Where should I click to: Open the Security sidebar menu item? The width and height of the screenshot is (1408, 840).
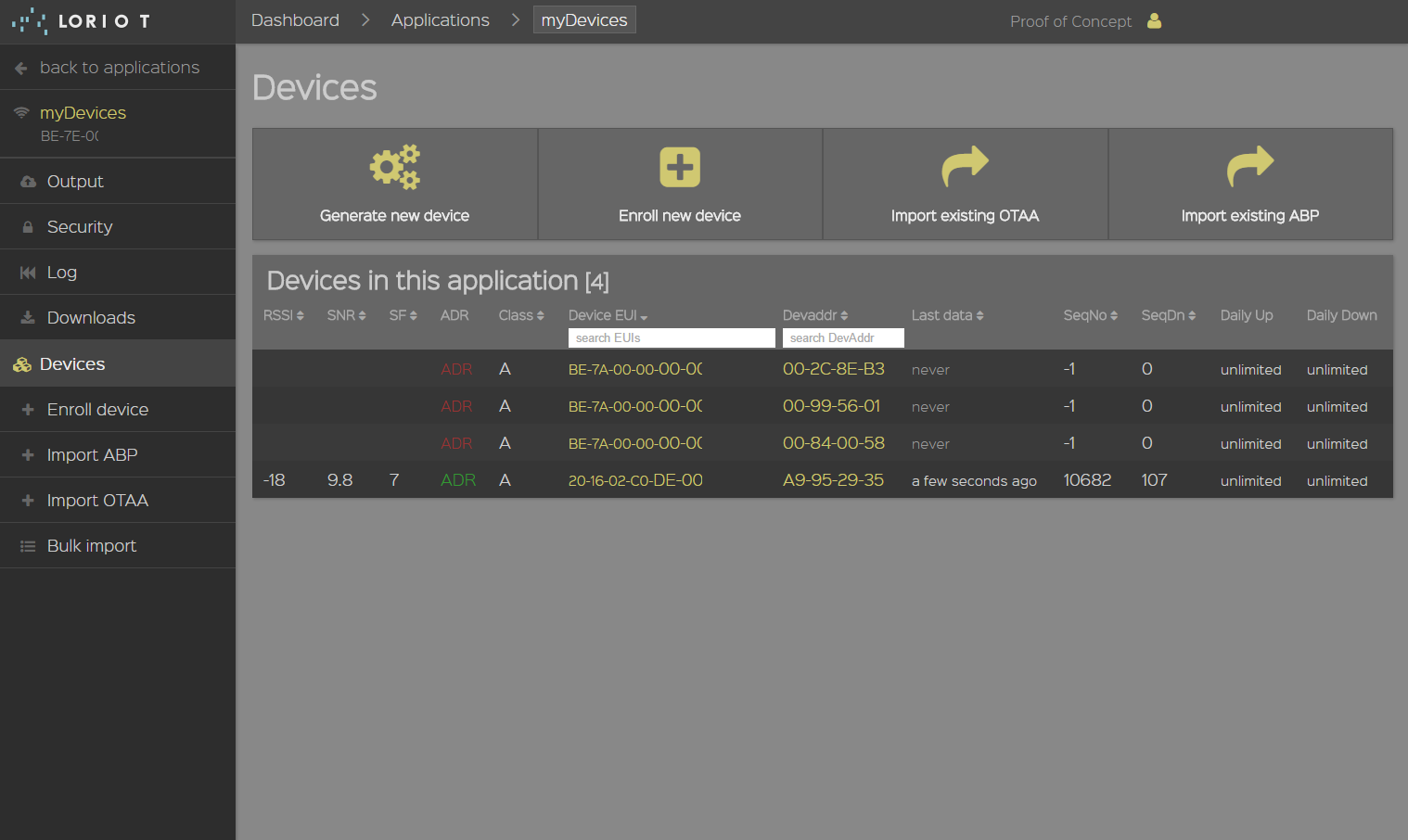[118, 227]
